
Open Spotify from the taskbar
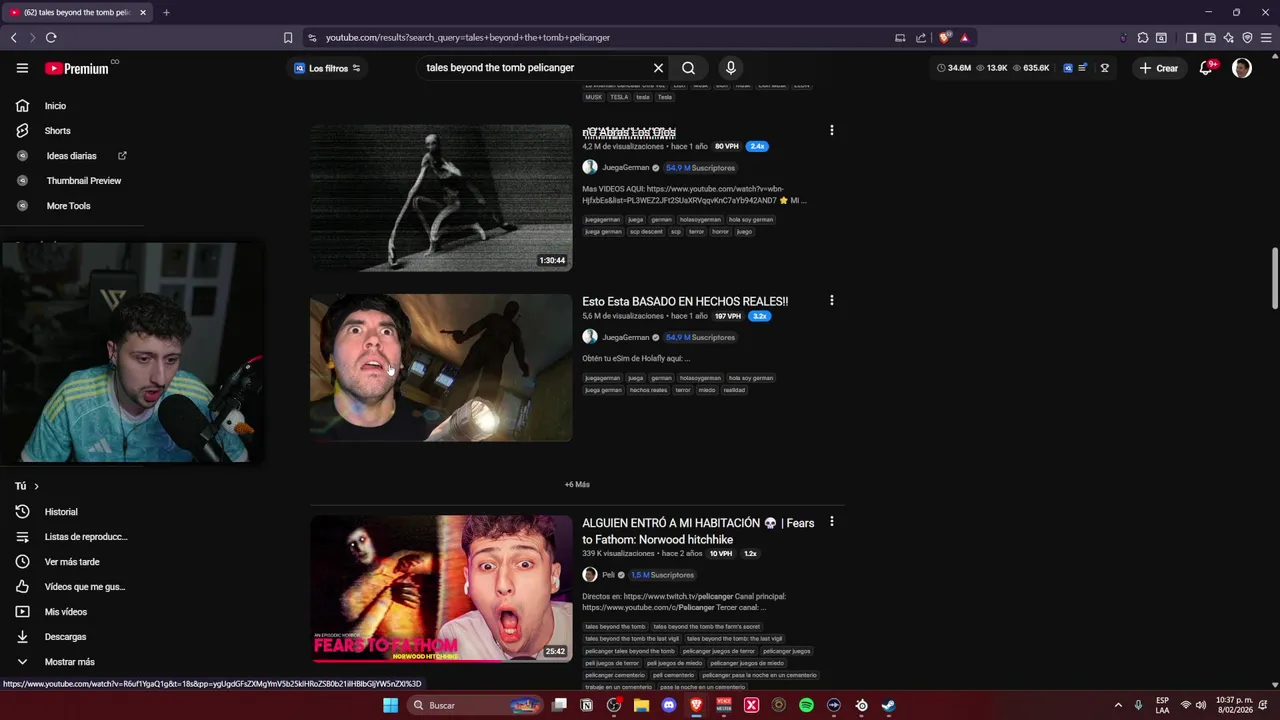806,706
